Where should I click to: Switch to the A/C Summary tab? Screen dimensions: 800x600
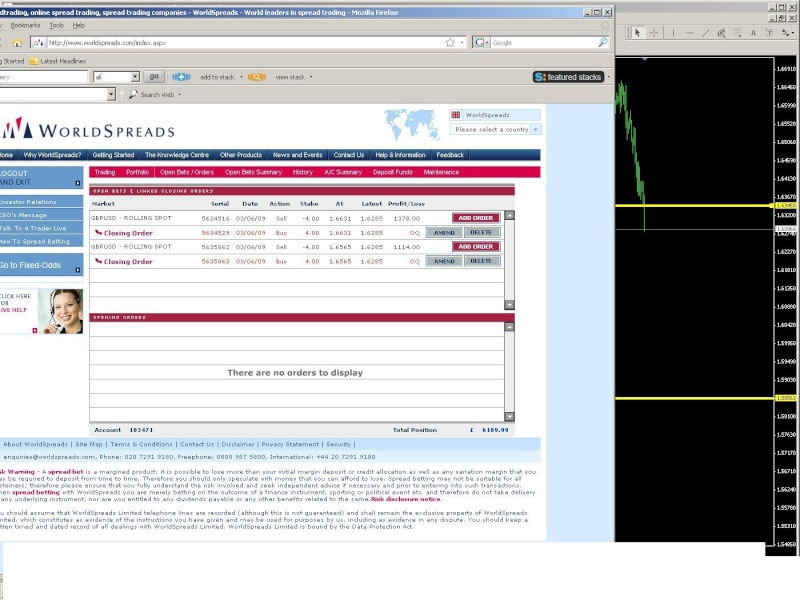tap(343, 172)
